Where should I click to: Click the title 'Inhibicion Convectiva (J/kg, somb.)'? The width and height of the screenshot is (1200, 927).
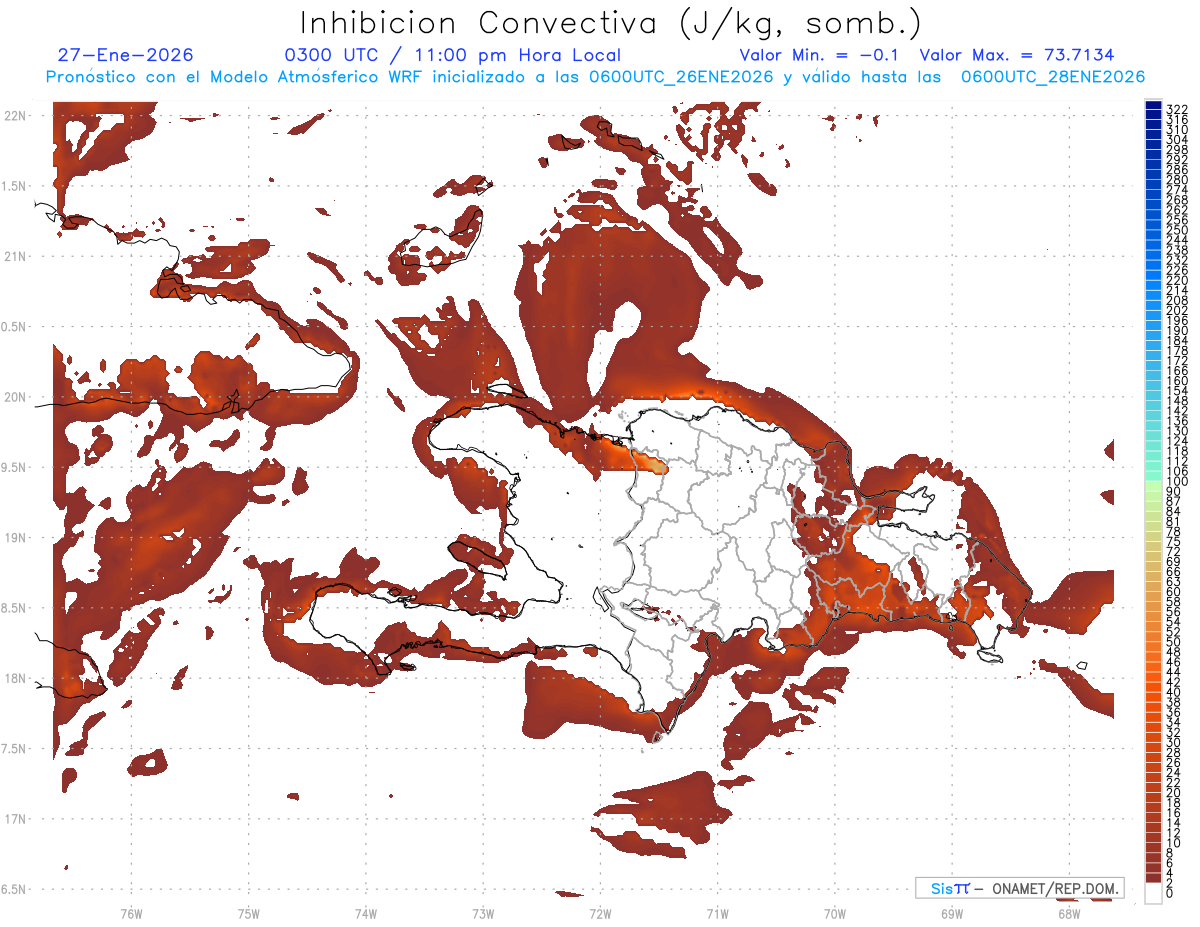(611, 23)
